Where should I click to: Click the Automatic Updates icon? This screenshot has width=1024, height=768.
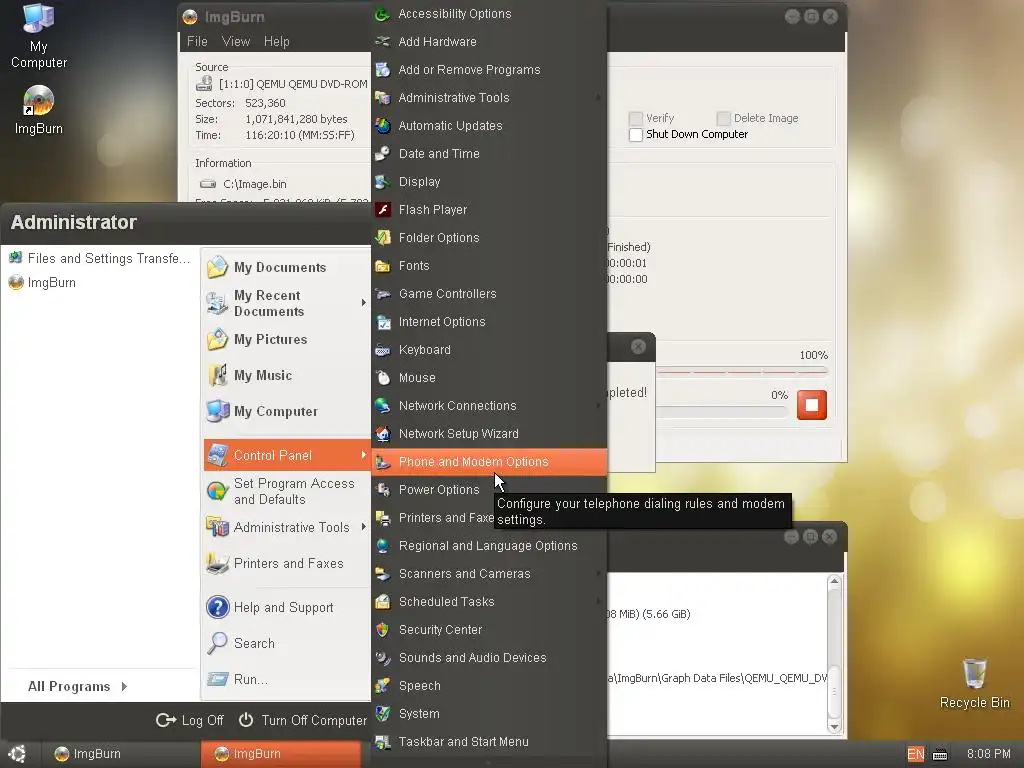[x=383, y=126]
